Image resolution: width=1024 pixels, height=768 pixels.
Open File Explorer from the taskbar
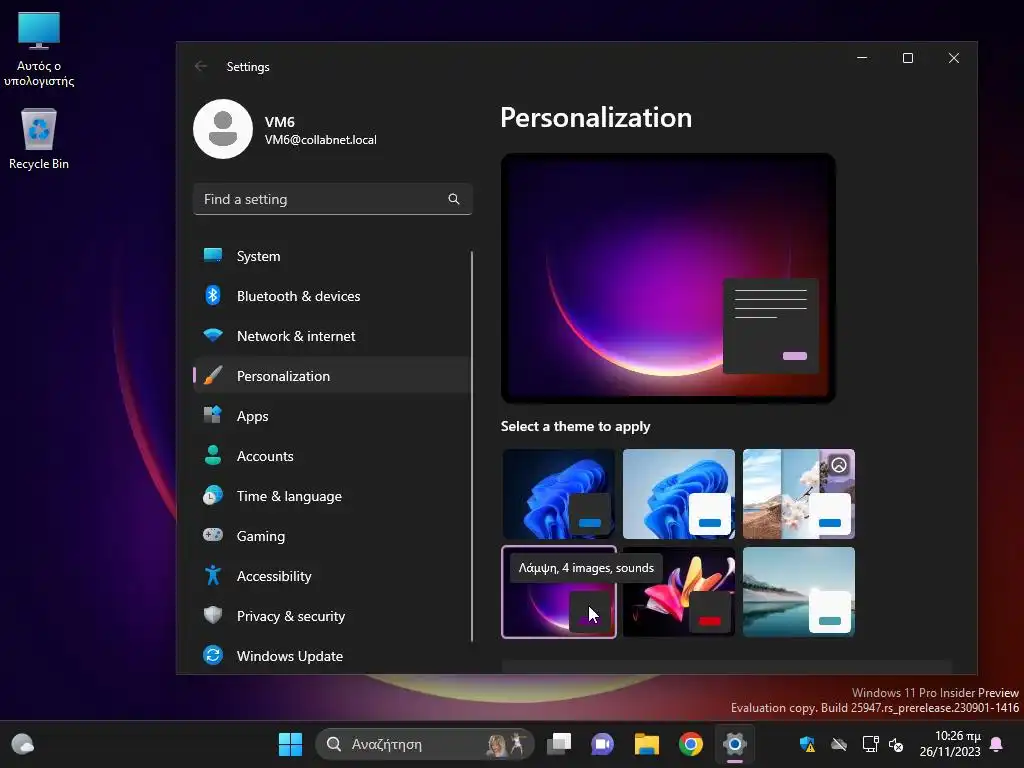click(647, 744)
